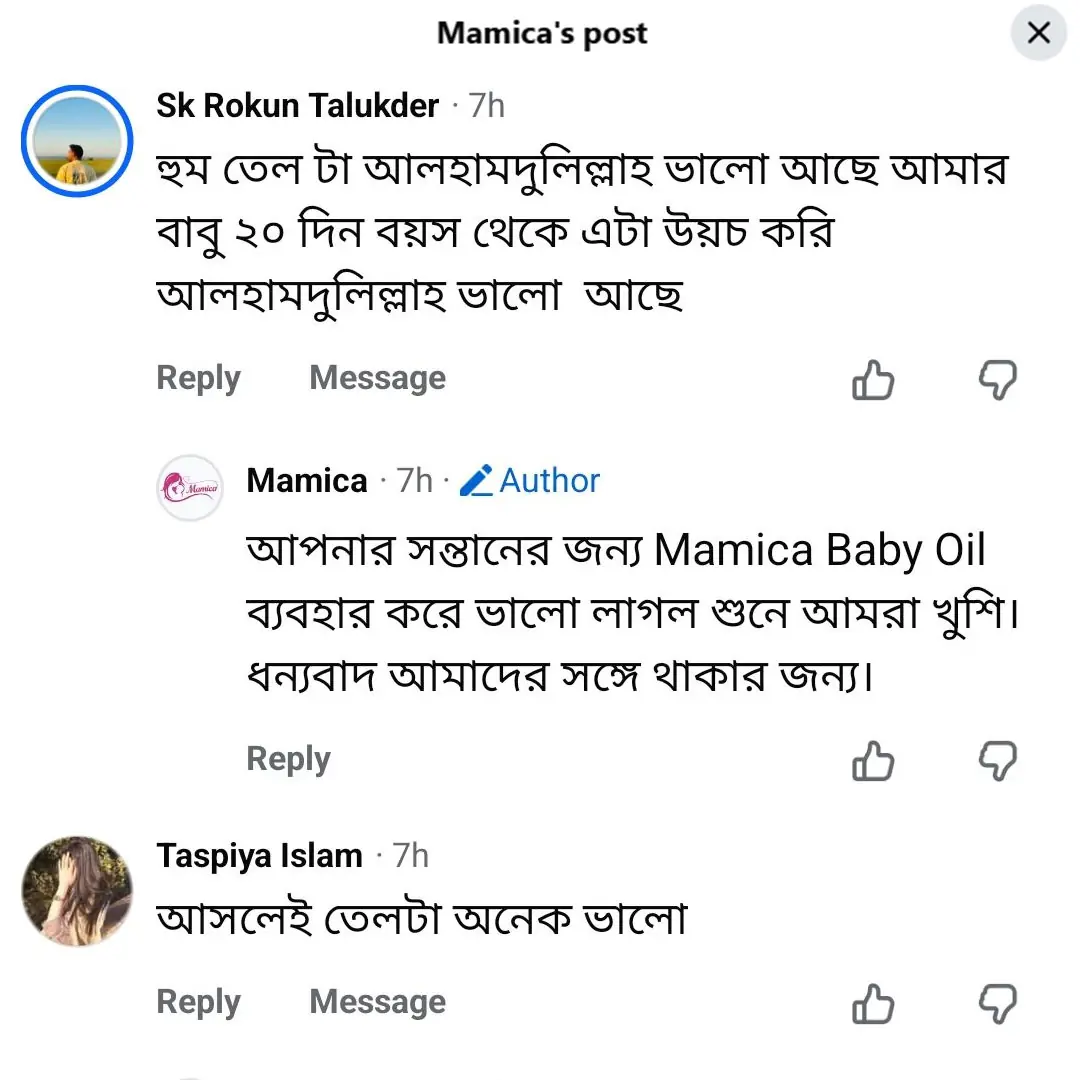1080x1080 pixels.
Task: Like Sk Rokun Talukder's comment
Action: pyautogui.click(x=873, y=380)
